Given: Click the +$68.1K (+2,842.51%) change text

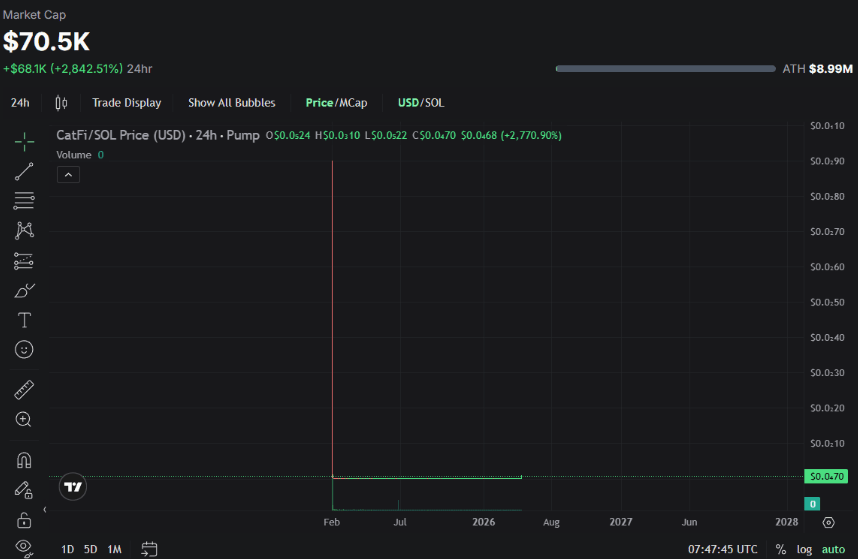Looking at the screenshot, I should [63, 69].
